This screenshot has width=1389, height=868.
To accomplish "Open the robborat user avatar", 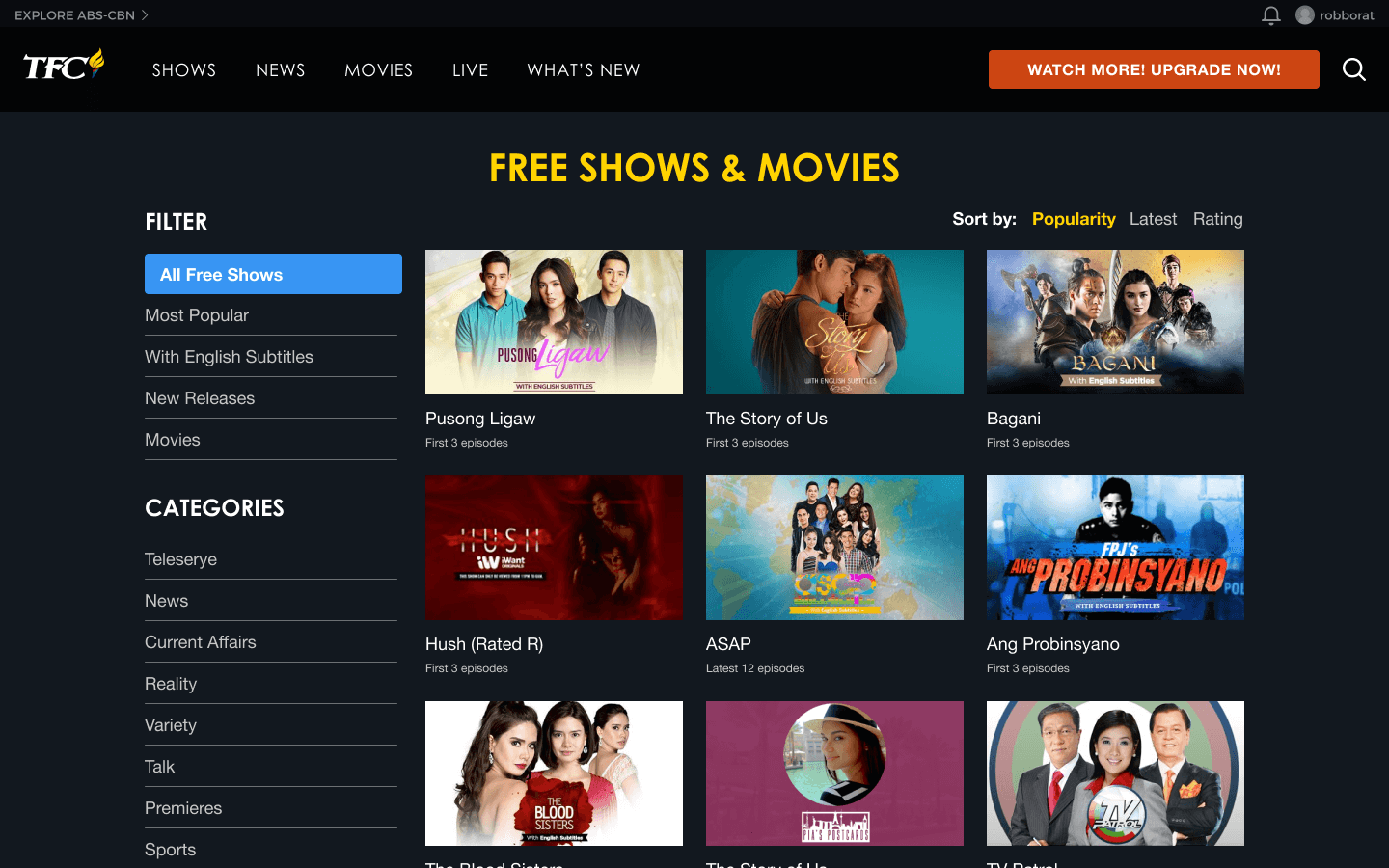I will tap(1305, 15).
